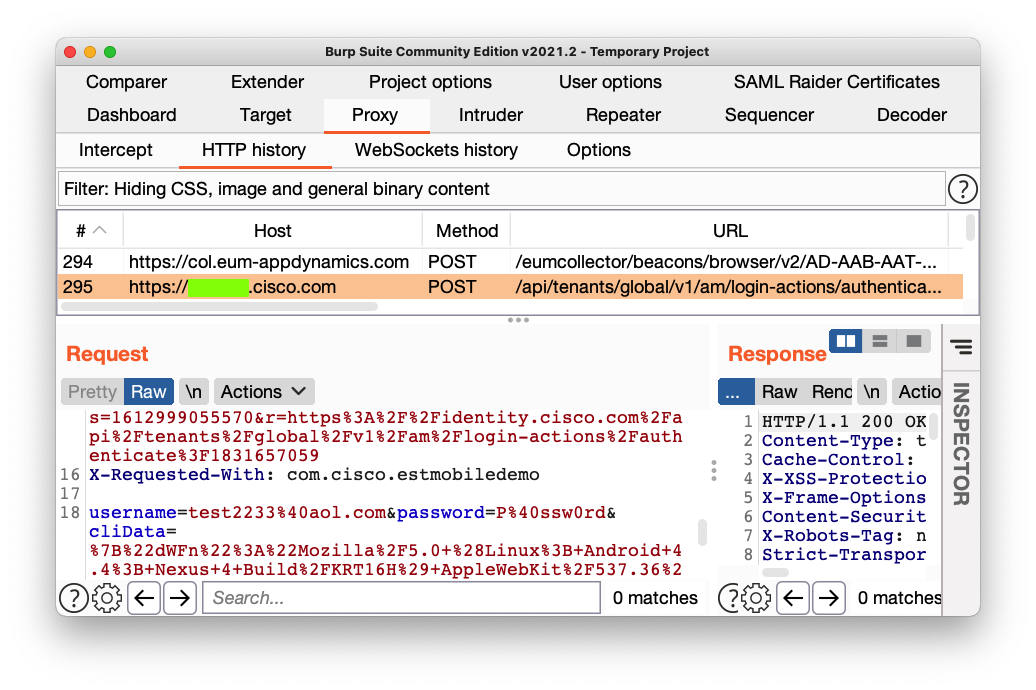Toggle Pretty view in Request
The width and height of the screenshot is (1036, 690).
[x=92, y=392]
